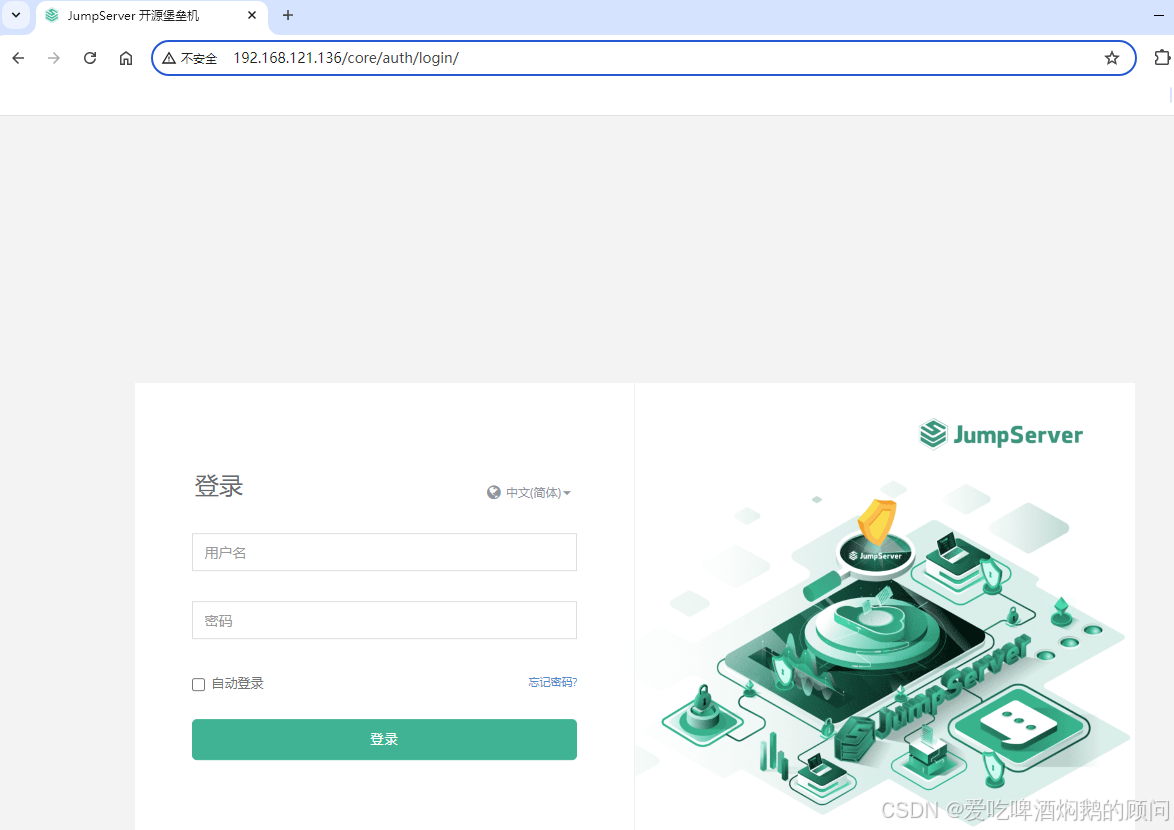Click the green 登录 button
1174x830 pixels.
click(384, 739)
